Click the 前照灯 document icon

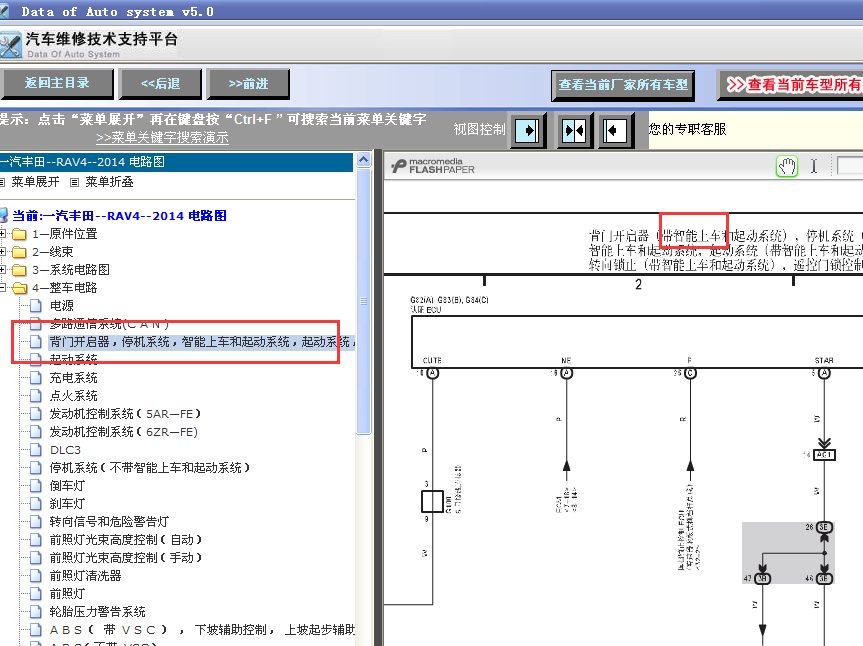click(35, 594)
